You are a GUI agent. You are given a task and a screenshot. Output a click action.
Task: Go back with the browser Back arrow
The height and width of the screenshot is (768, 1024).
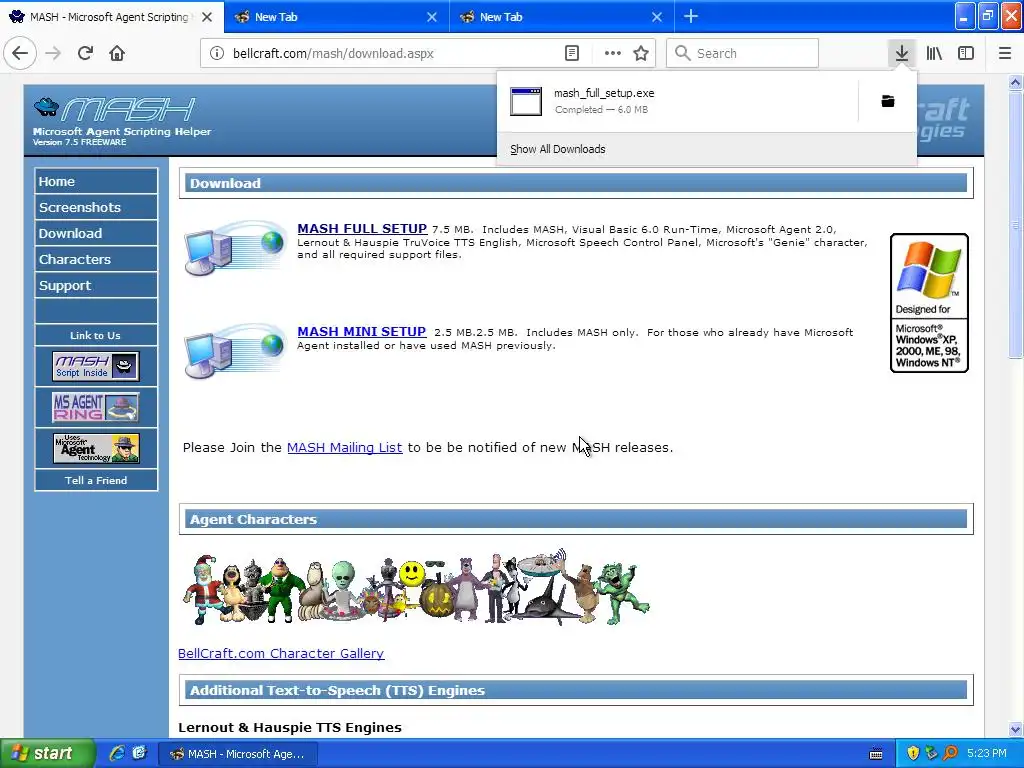click(x=20, y=53)
